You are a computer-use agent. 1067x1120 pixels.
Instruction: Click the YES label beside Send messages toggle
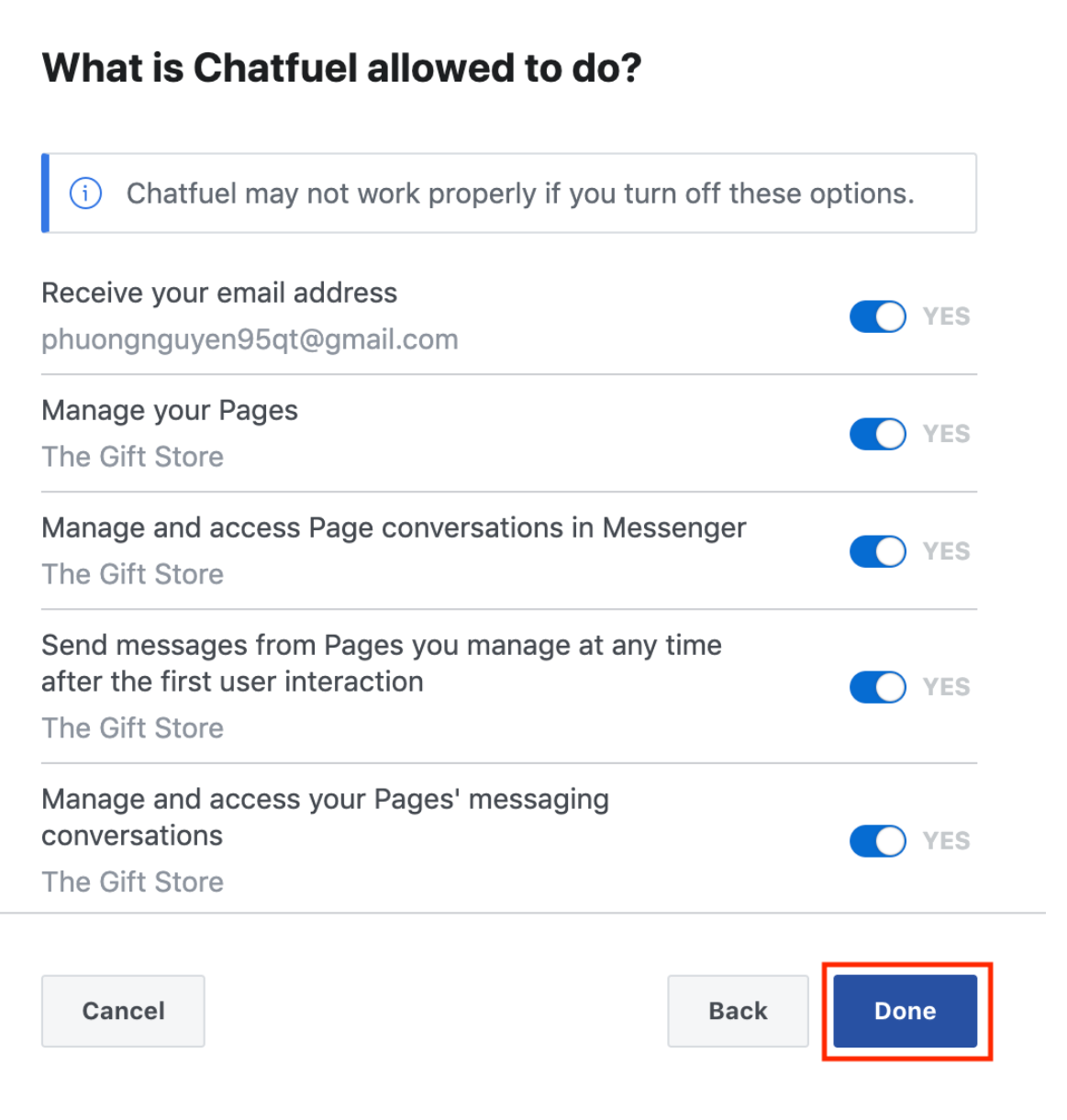(x=946, y=687)
